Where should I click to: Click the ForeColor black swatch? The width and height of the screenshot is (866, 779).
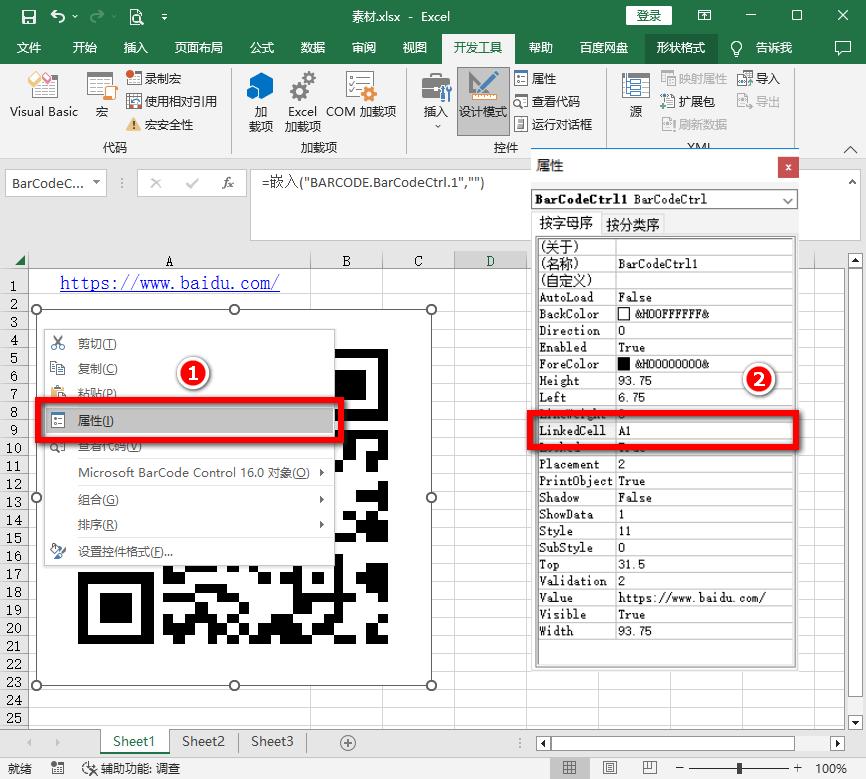tap(624, 364)
